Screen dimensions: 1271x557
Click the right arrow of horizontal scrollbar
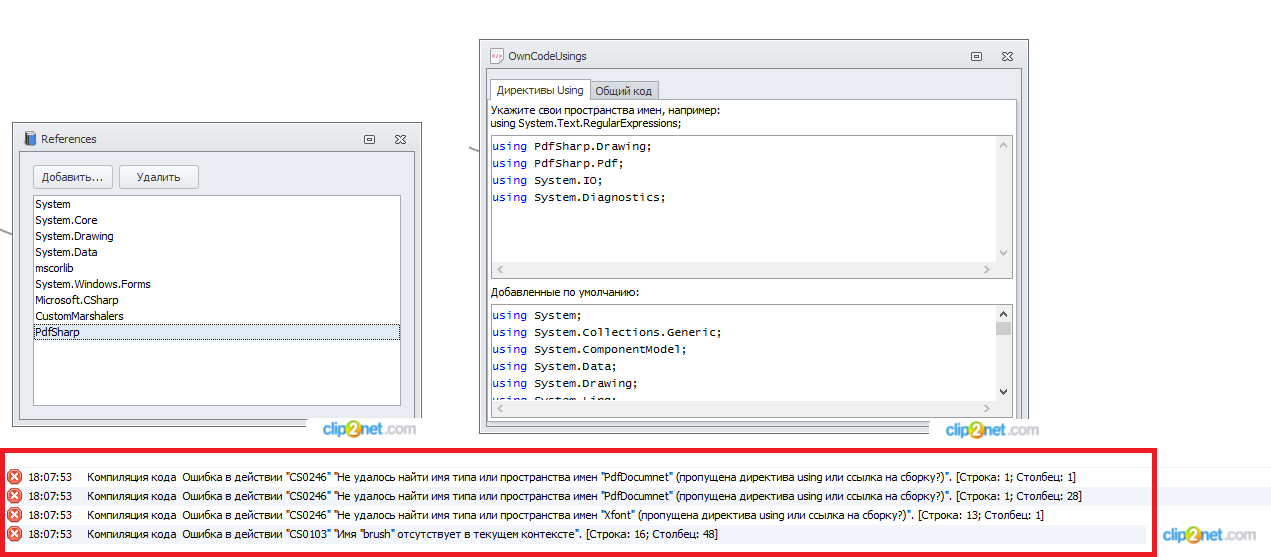point(988,270)
